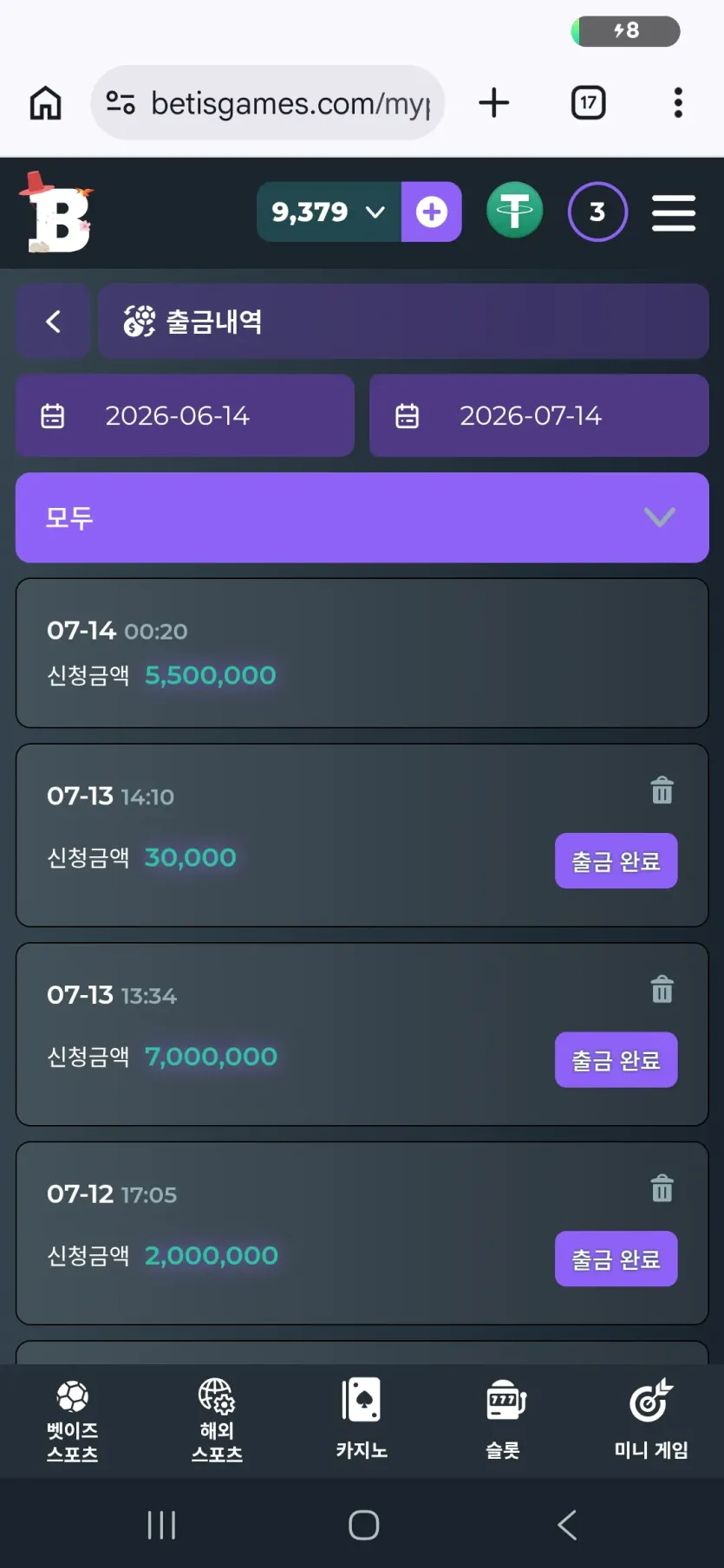Open browser tab switcher showing 17
This screenshot has height=1568, width=724.
click(588, 103)
